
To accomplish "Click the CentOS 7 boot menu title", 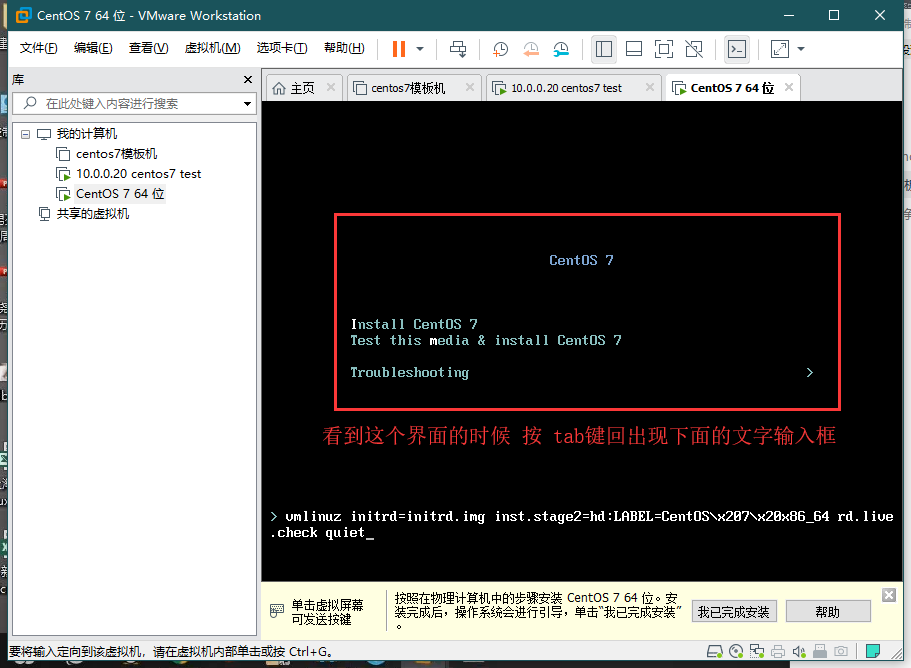I will point(581,260).
